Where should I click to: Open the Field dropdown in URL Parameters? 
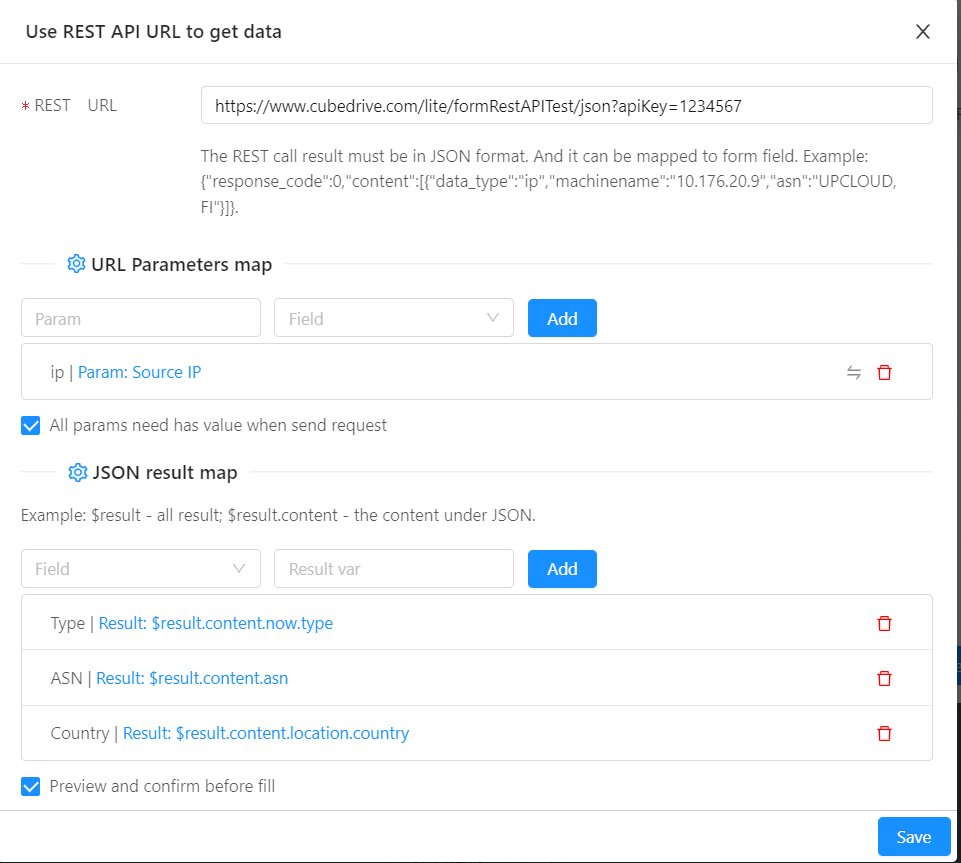pos(393,318)
